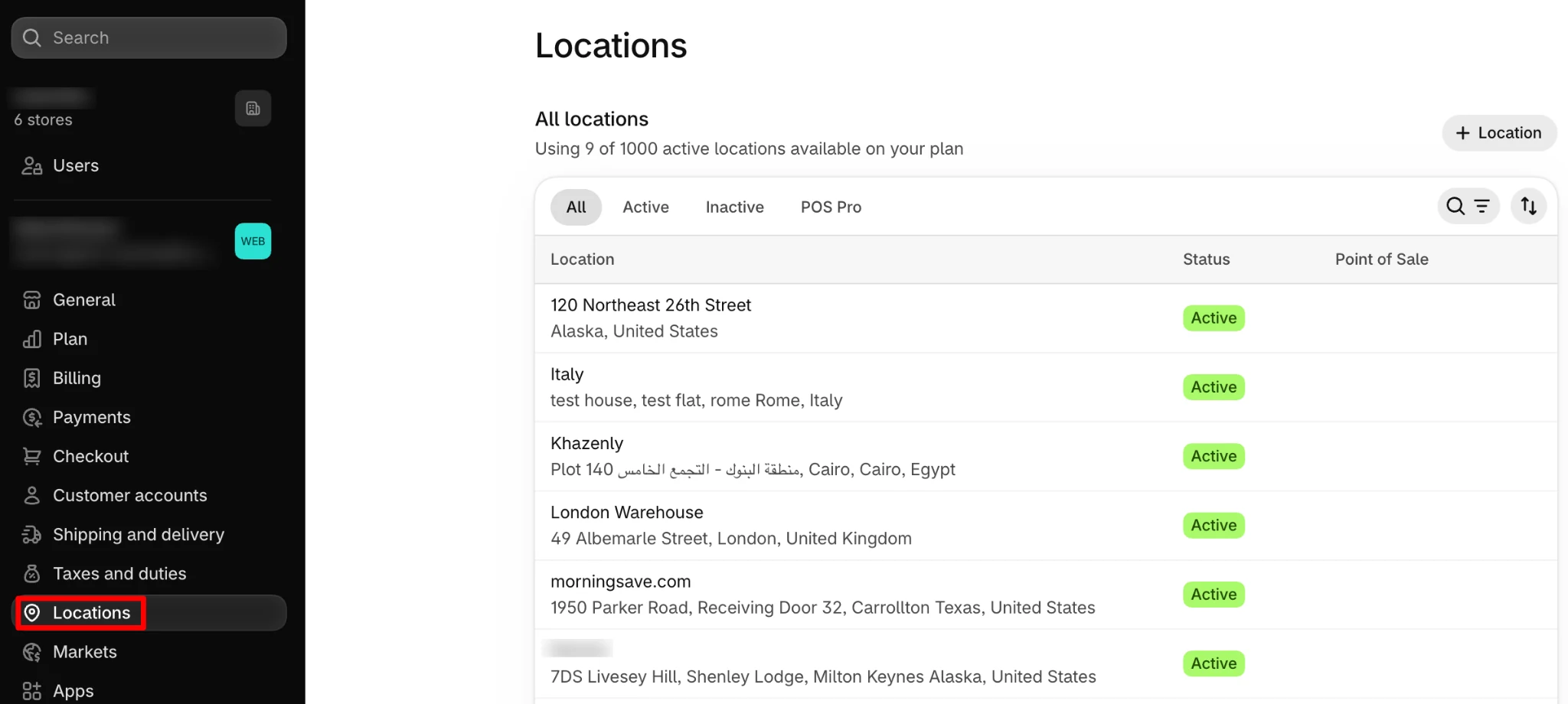Open the London Warehouse location
1568x704 pixels.
(1046, 526)
